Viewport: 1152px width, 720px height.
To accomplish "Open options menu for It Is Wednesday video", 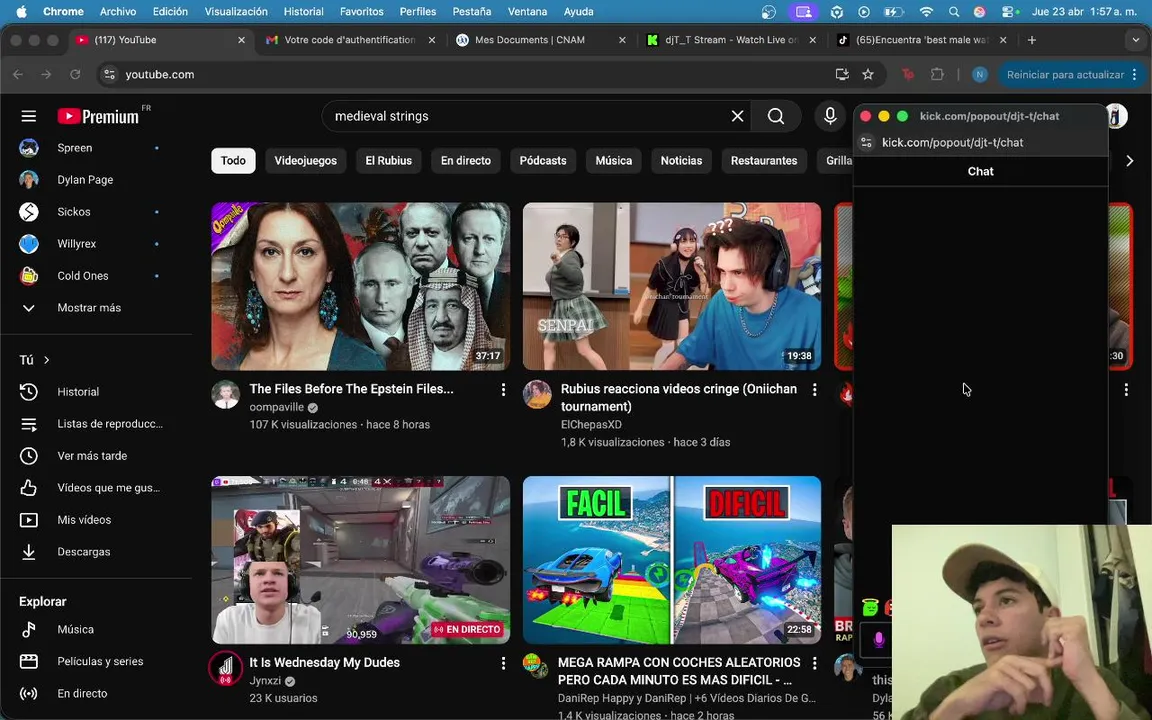I will (x=503, y=663).
